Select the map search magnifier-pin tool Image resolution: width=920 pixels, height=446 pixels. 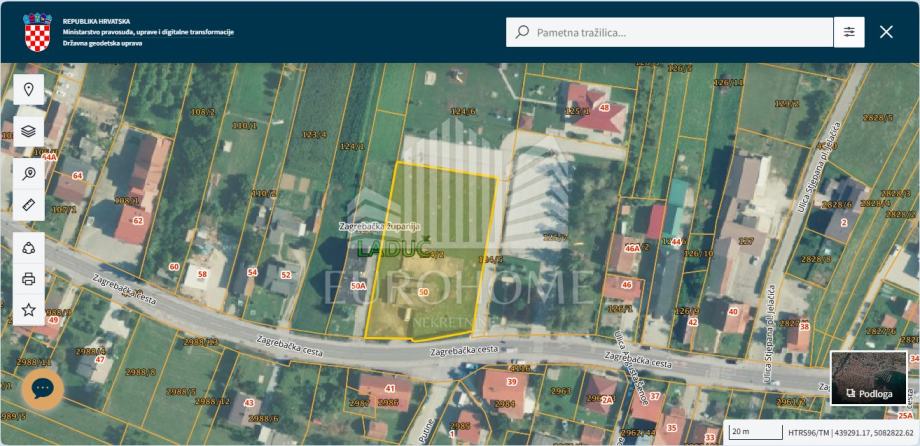point(28,173)
